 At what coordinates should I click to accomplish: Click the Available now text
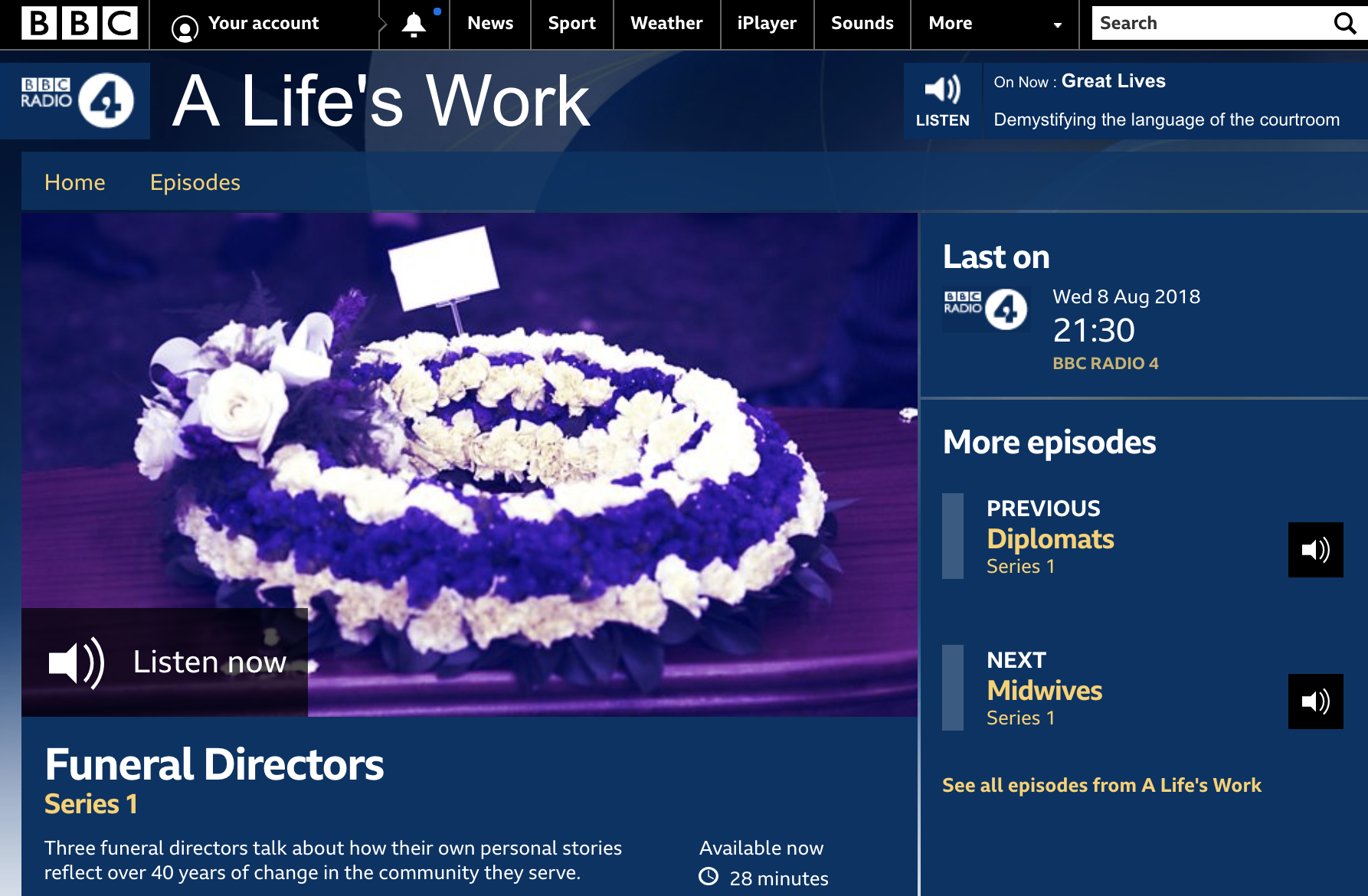[x=761, y=848]
